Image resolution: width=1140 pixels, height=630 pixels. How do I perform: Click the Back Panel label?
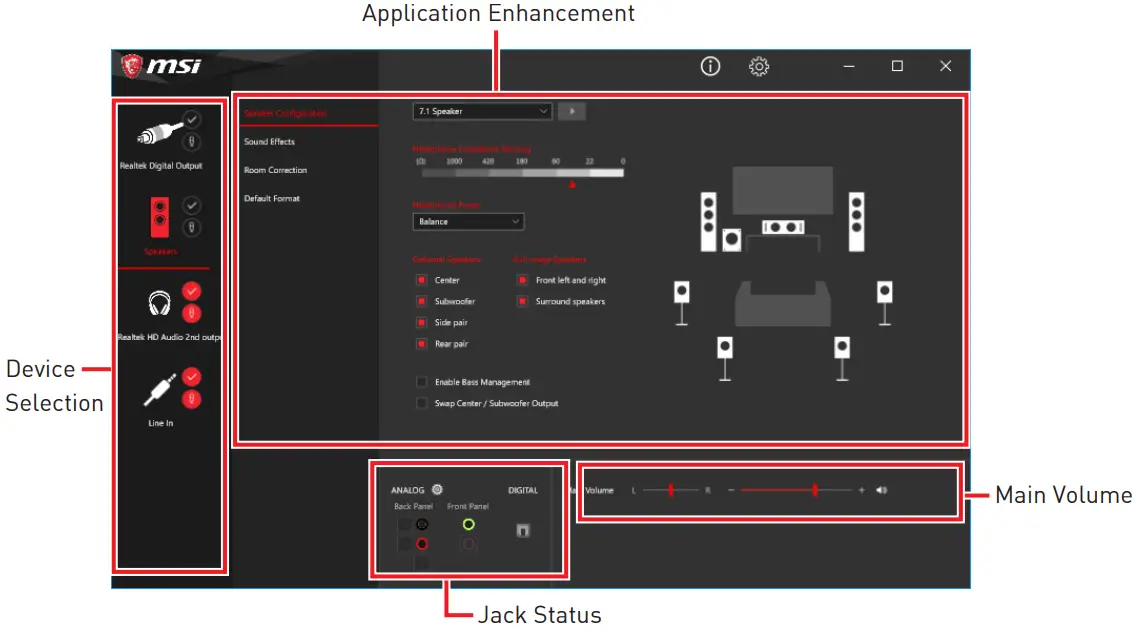[x=413, y=506]
